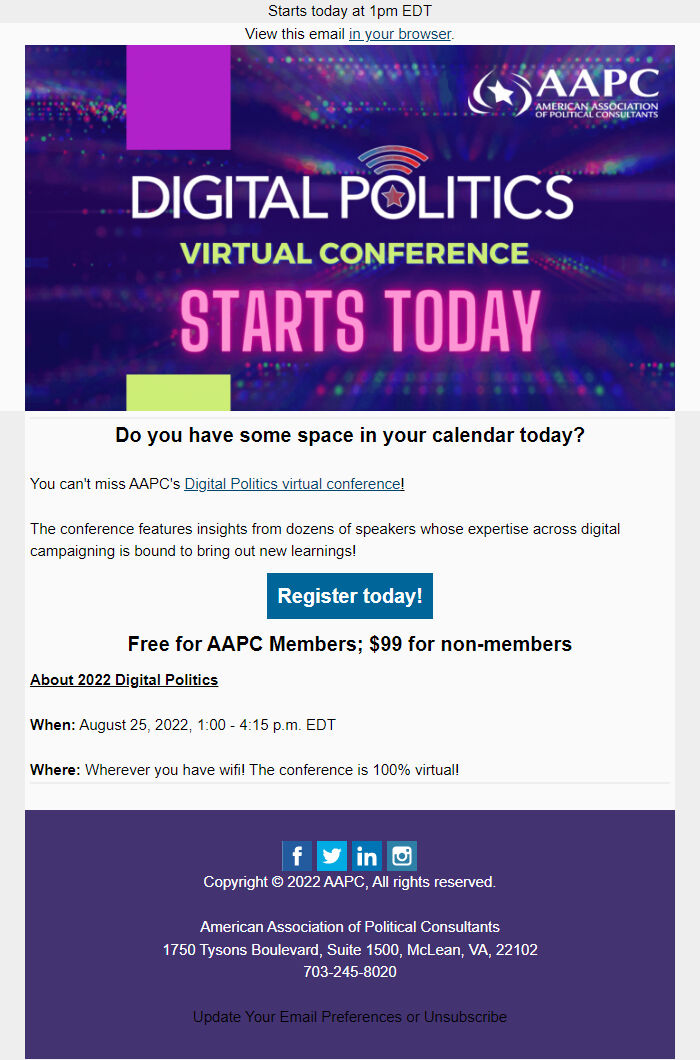
Task: Click the purple square in banner
Action: click(178, 97)
